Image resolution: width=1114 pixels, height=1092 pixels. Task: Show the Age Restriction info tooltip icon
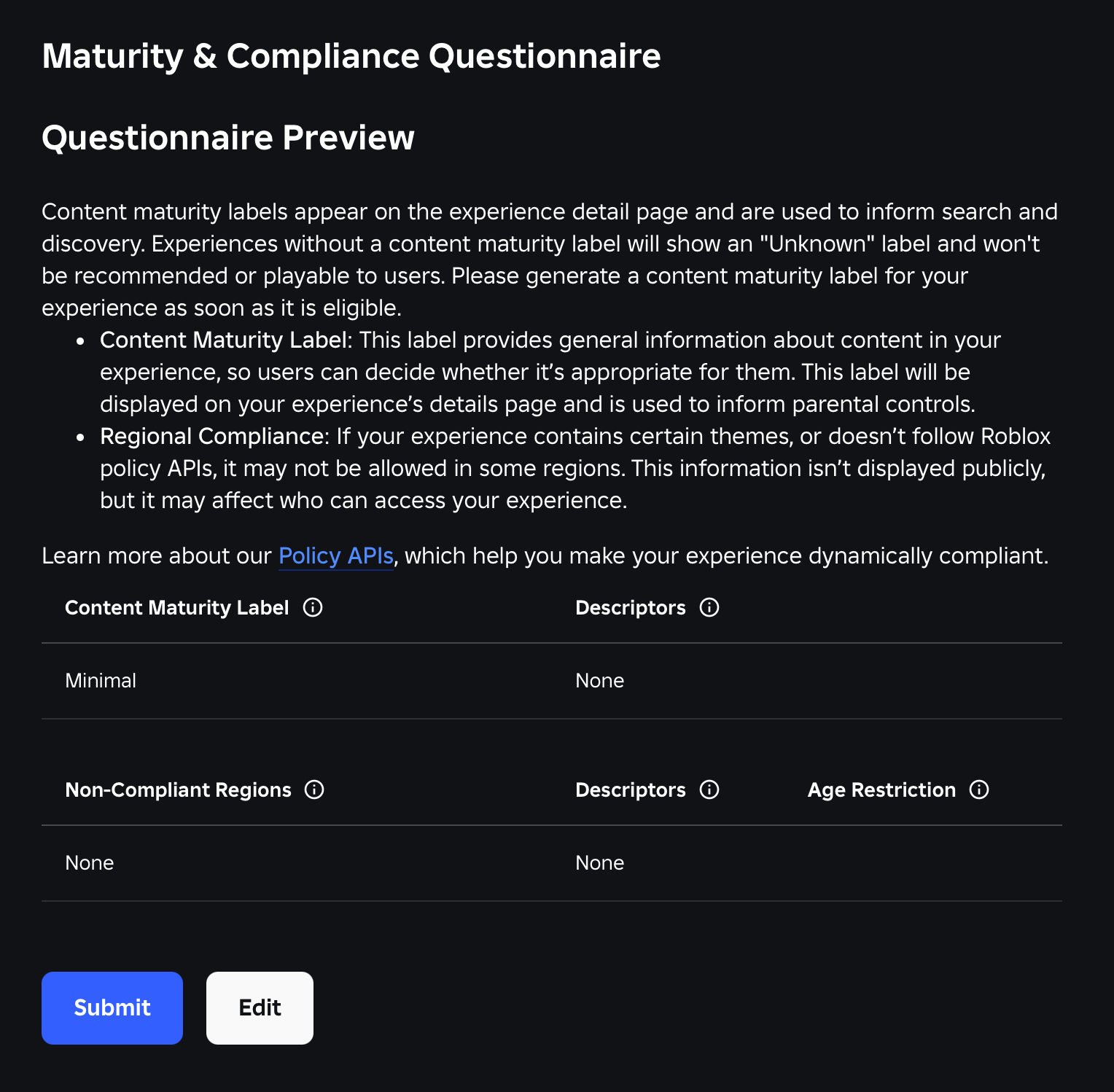(979, 789)
